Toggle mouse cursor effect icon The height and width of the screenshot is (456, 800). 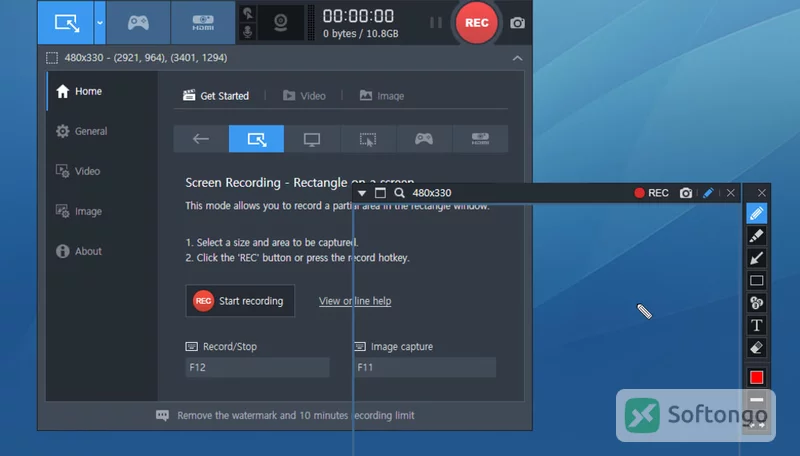pos(247,13)
